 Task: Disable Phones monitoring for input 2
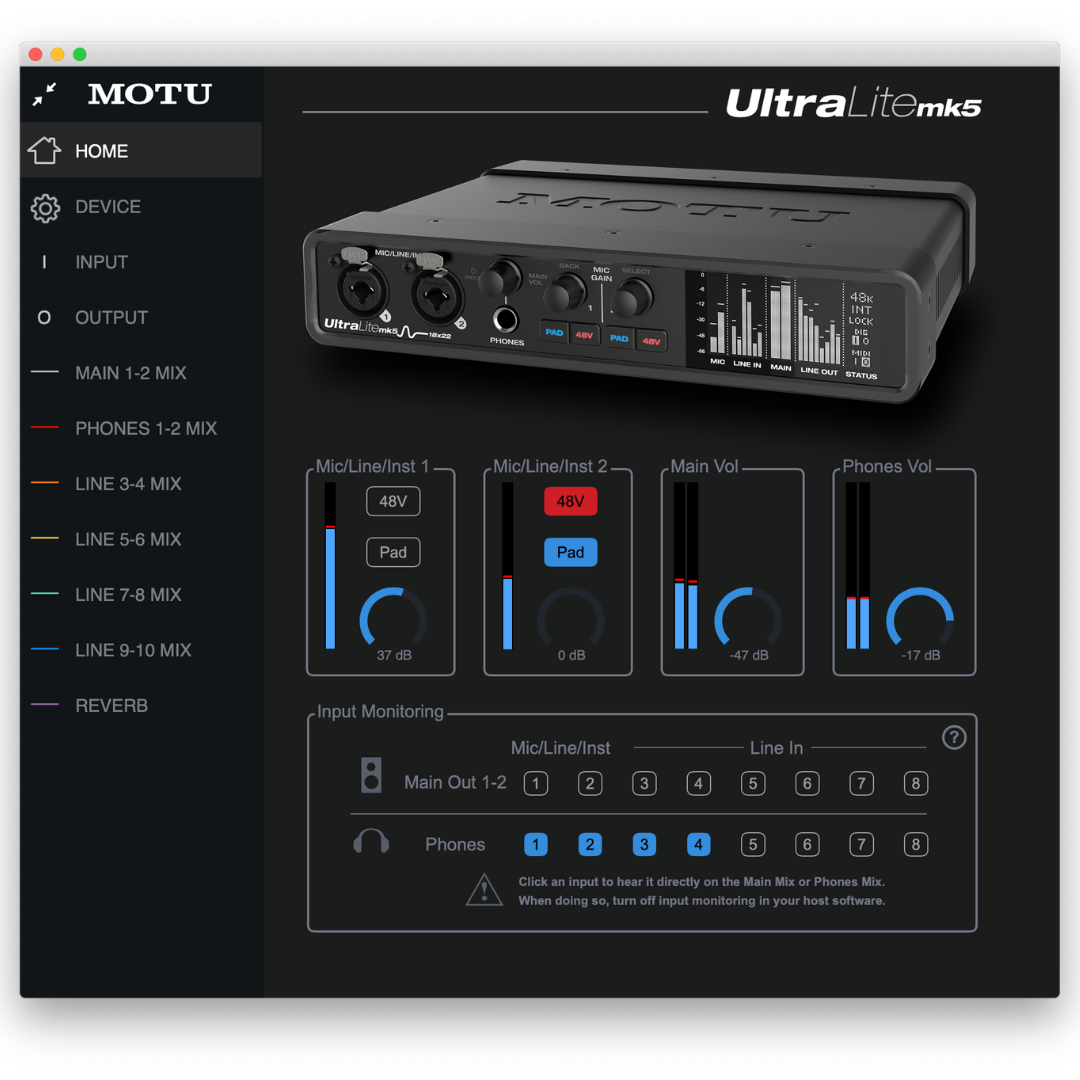click(590, 844)
